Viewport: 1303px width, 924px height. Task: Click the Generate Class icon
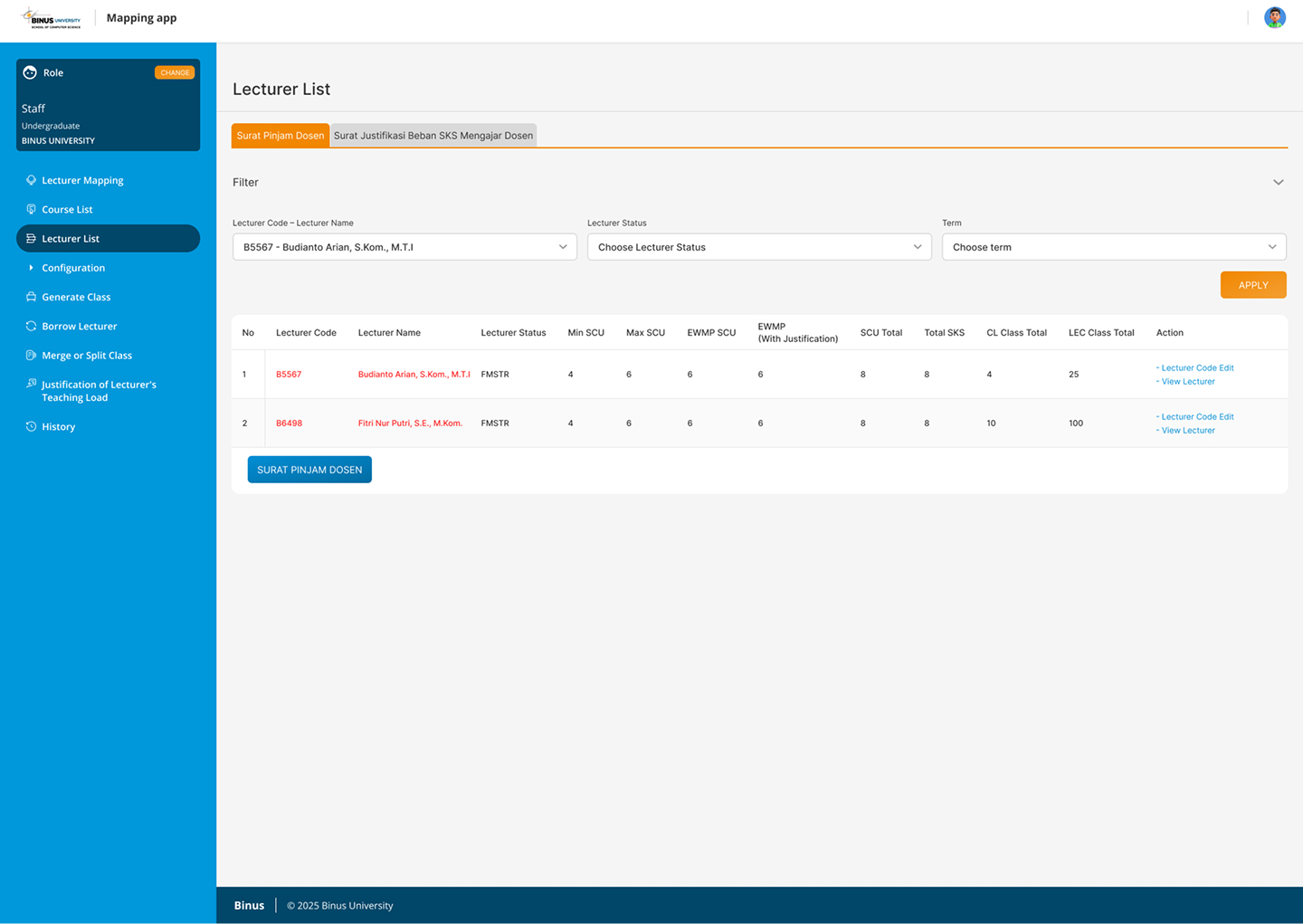click(x=31, y=297)
